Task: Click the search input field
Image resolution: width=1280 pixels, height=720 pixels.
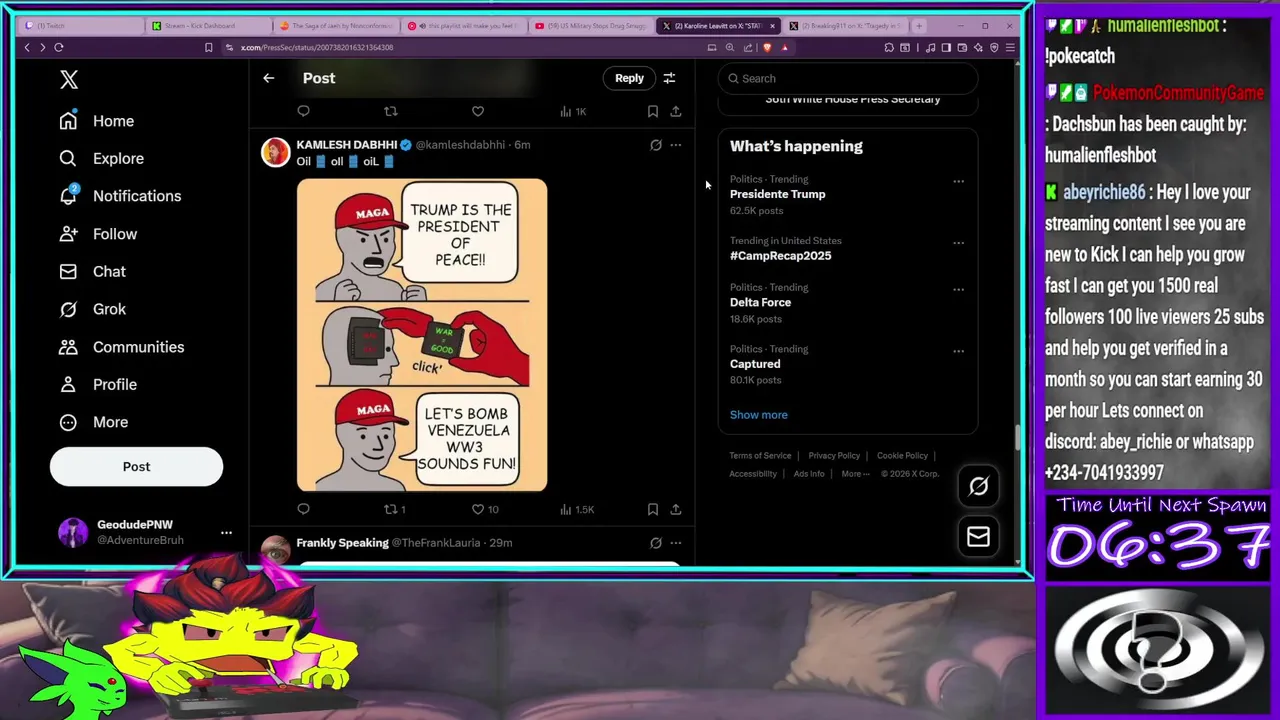Action: tap(848, 78)
